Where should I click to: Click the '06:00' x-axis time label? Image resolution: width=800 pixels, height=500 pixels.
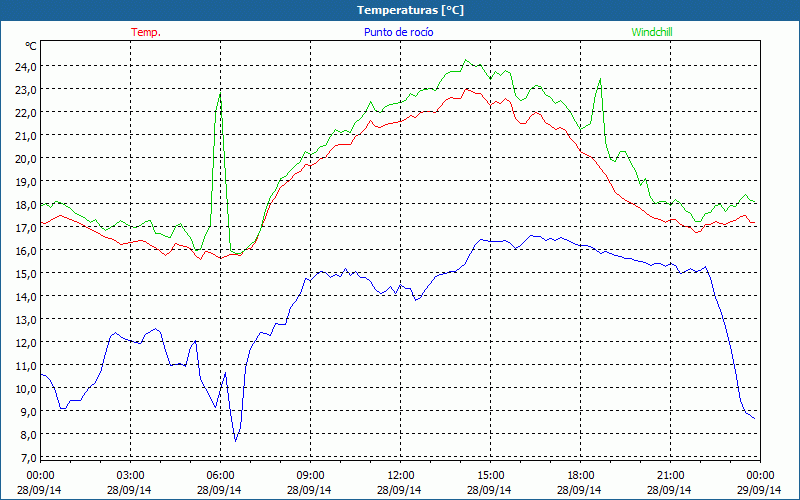tap(220, 476)
